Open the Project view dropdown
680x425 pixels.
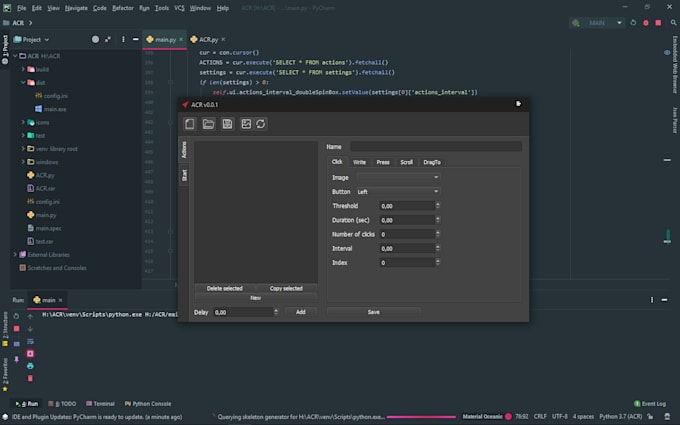click(32, 39)
